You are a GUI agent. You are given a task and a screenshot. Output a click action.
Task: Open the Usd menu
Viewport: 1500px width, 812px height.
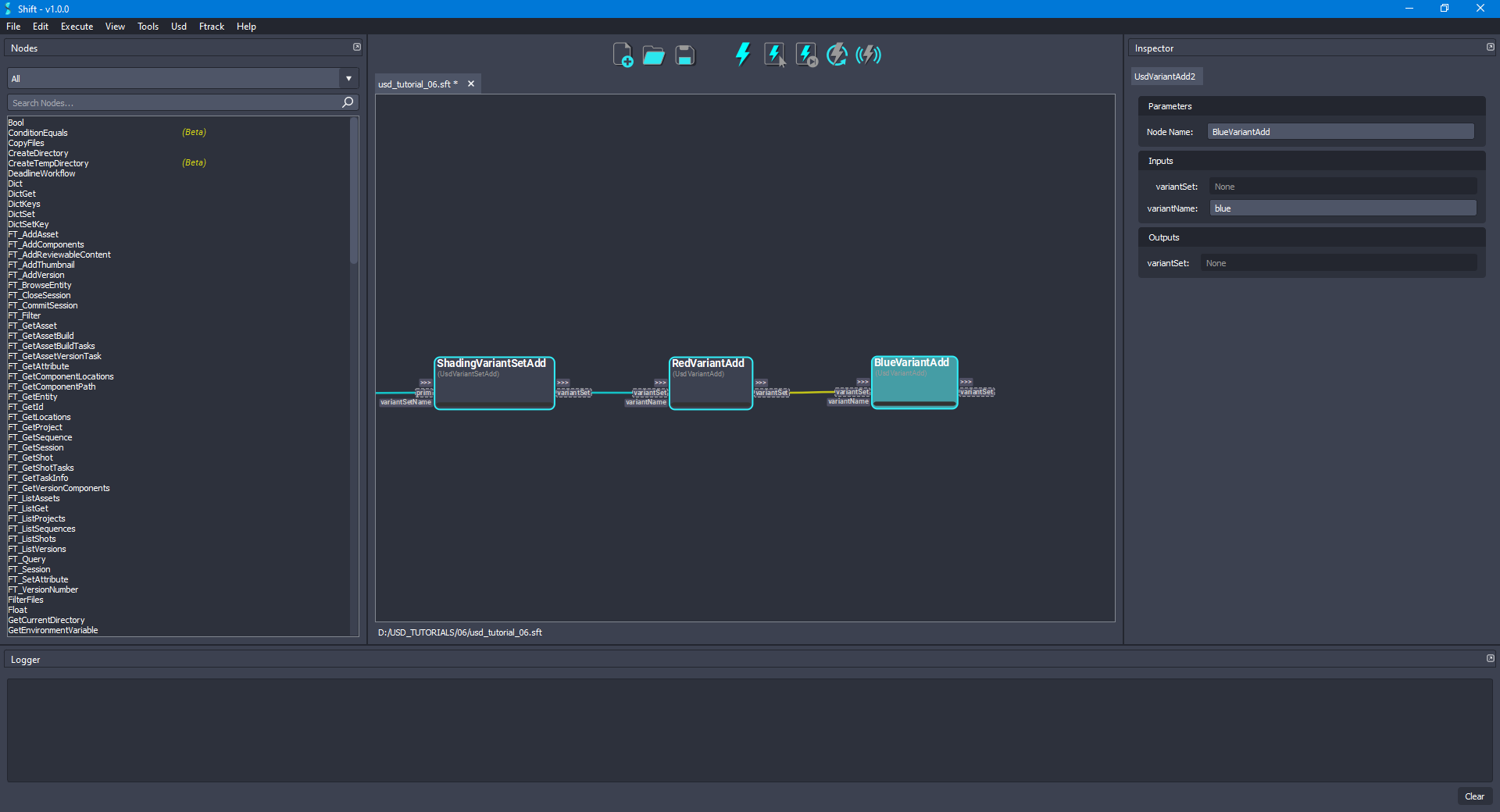tap(178, 26)
